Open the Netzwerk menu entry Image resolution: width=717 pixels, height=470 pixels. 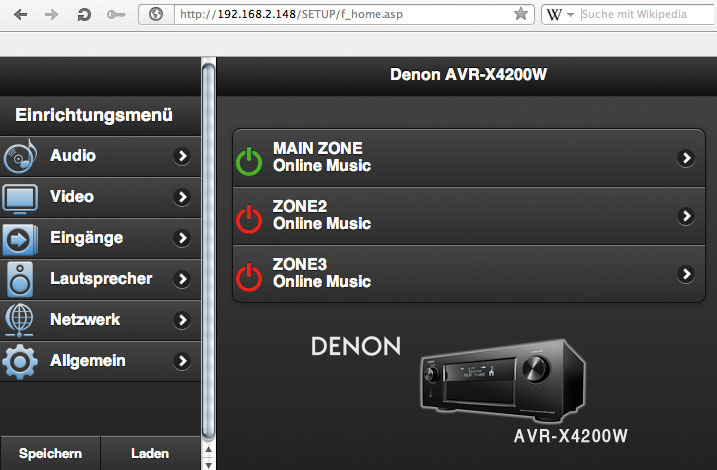coord(100,320)
